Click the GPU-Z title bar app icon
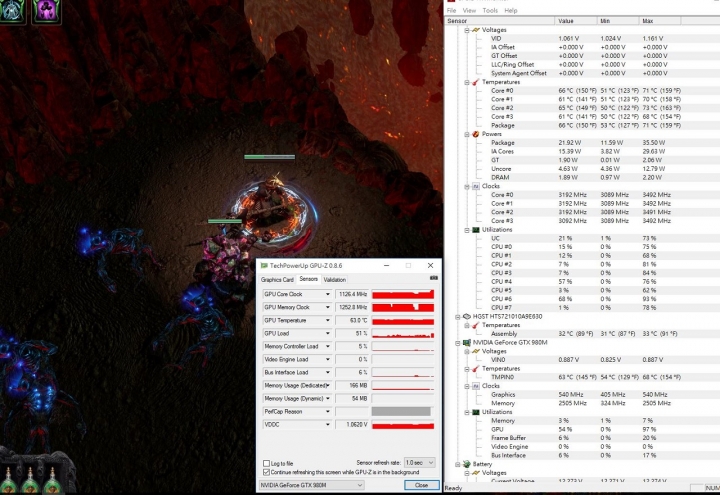This screenshot has width=720, height=495. 264,265
